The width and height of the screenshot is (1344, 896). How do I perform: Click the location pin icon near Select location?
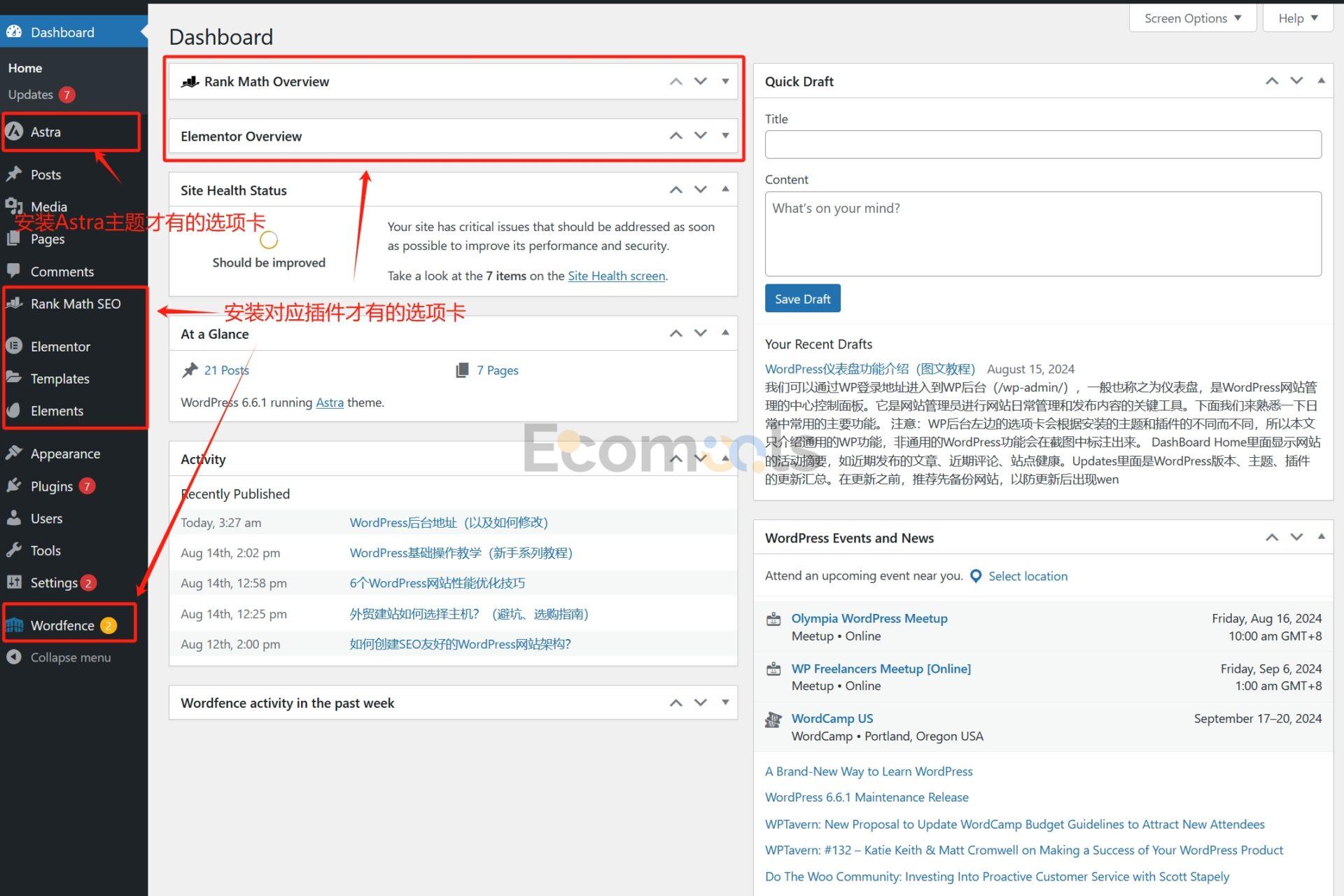click(x=976, y=576)
